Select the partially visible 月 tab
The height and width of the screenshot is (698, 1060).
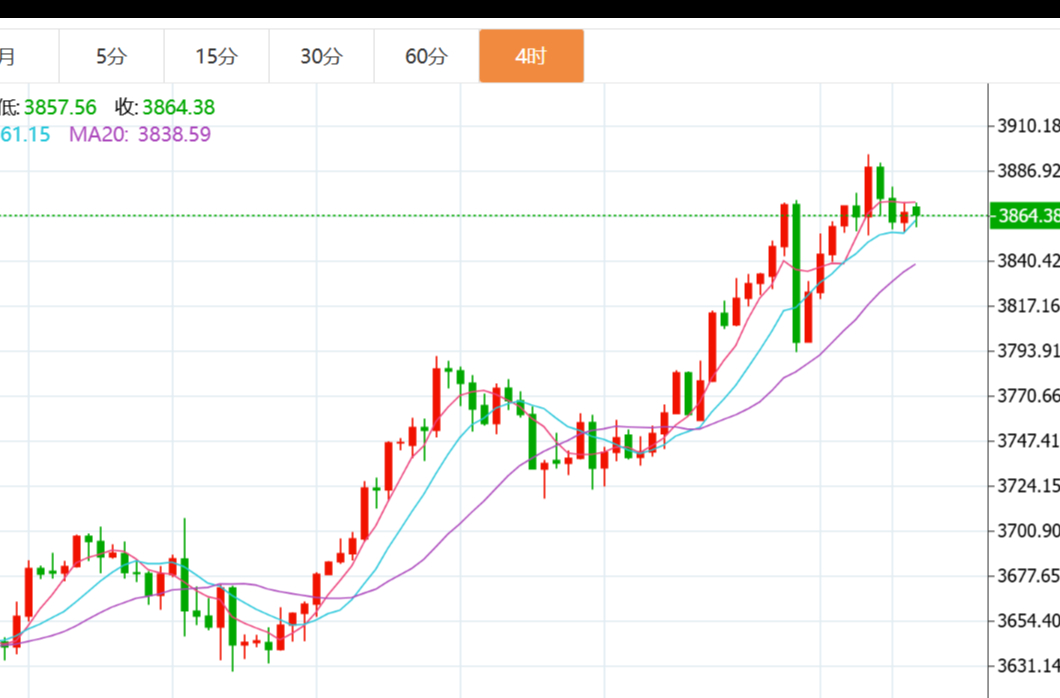tap(10, 56)
